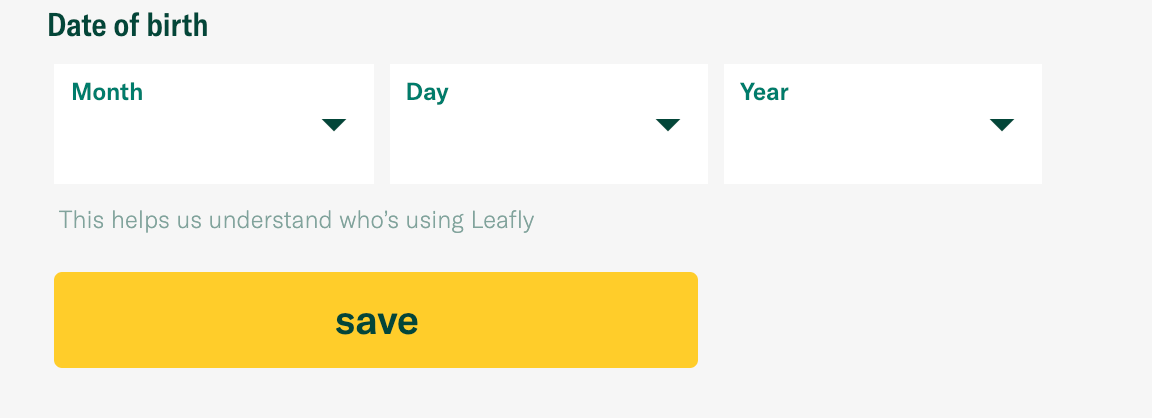Click the Year dropdown arrow icon
This screenshot has width=1152, height=418.
pyautogui.click(x=1002, y=125)
